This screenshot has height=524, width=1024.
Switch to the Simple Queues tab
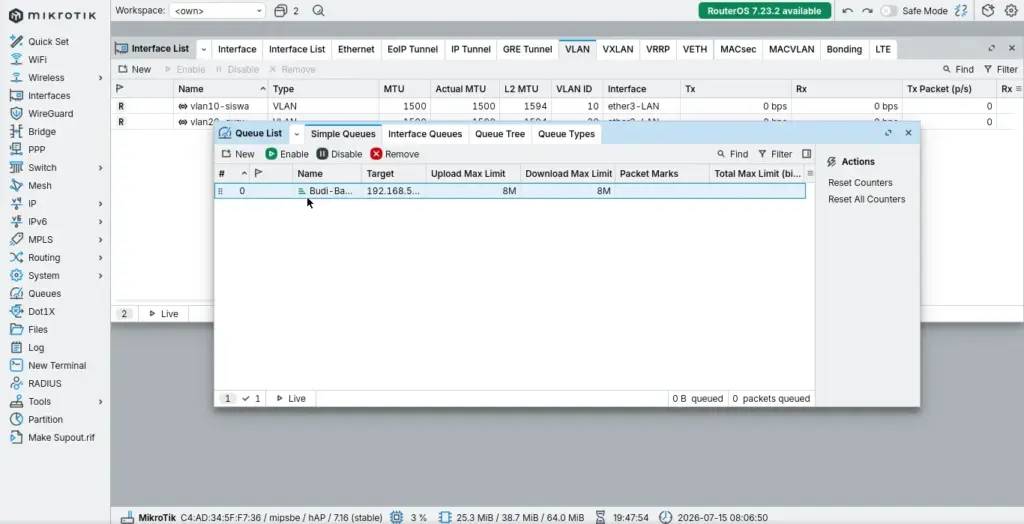[x=343, y=134]
